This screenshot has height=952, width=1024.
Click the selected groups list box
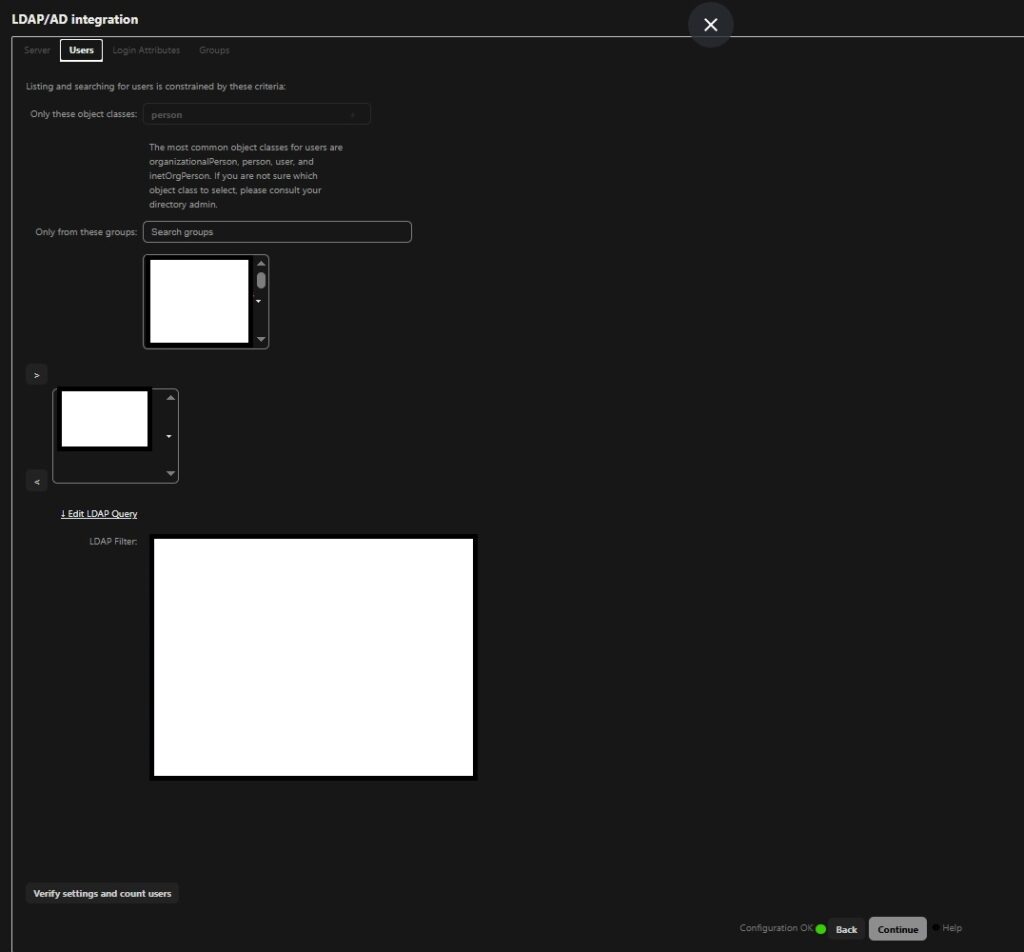(x=116, y=436)
